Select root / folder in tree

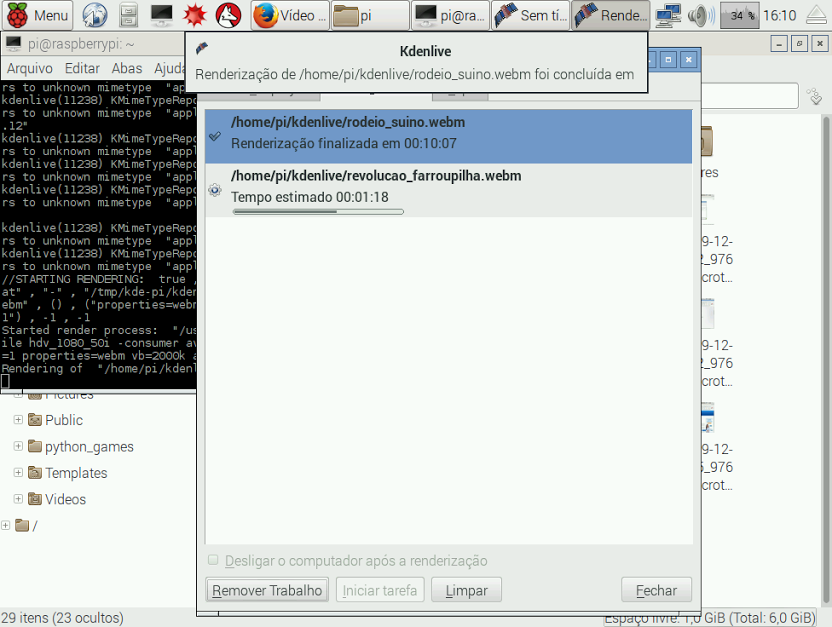point(27,525)
